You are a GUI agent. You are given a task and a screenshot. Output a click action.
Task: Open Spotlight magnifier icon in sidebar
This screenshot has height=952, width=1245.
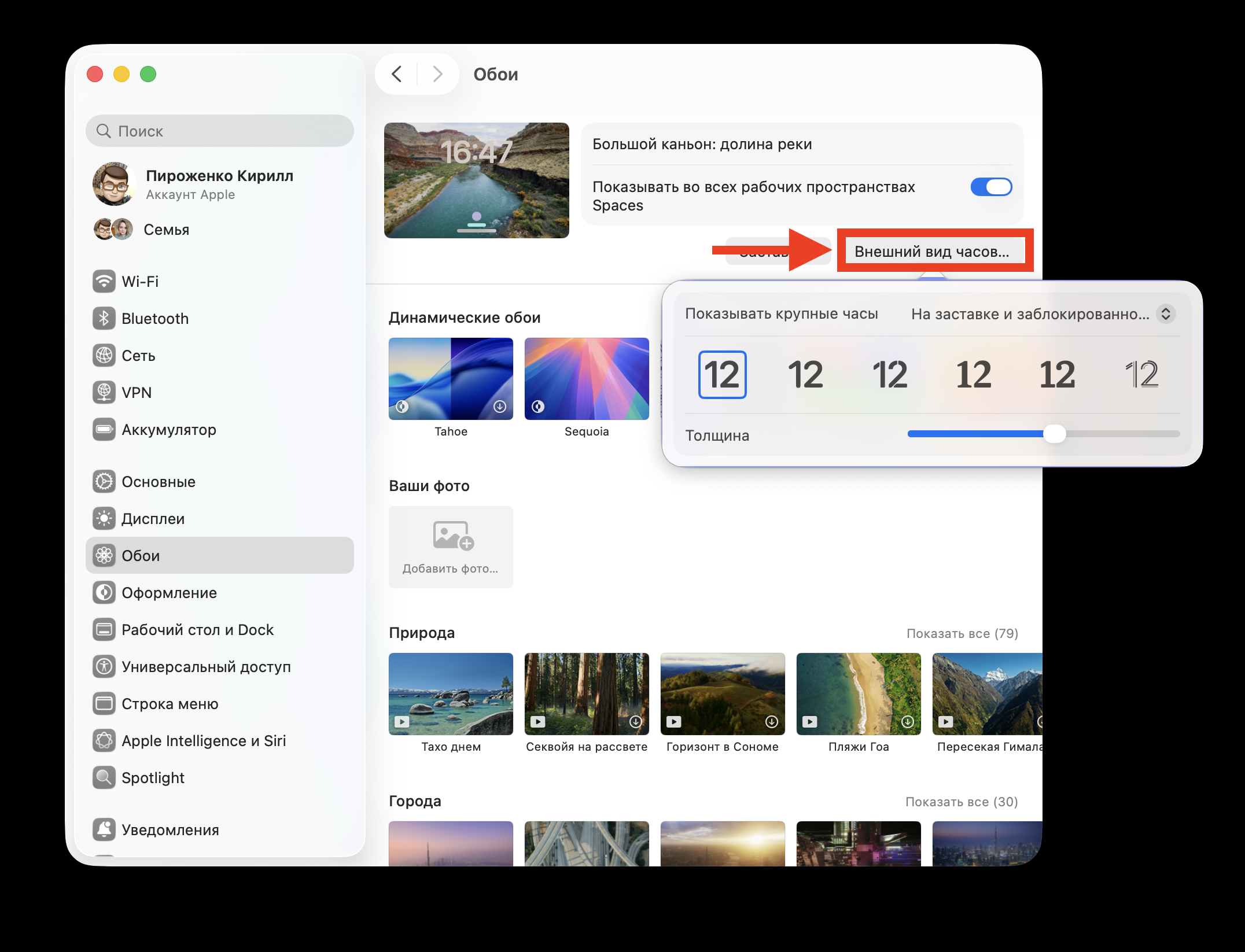point(104,778)
